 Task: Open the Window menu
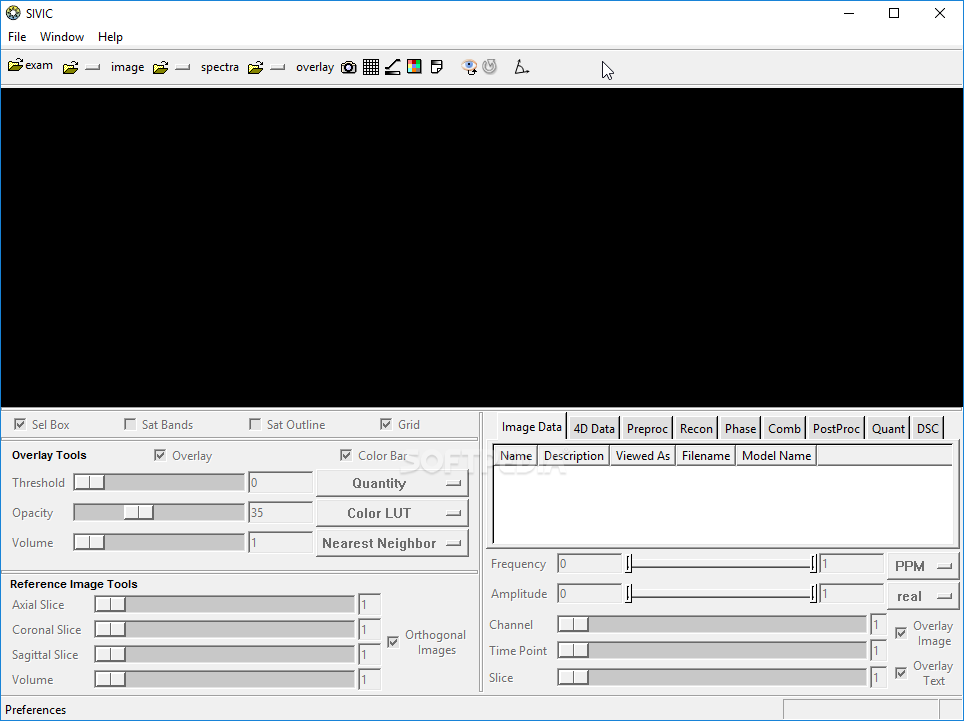point(62,37)
